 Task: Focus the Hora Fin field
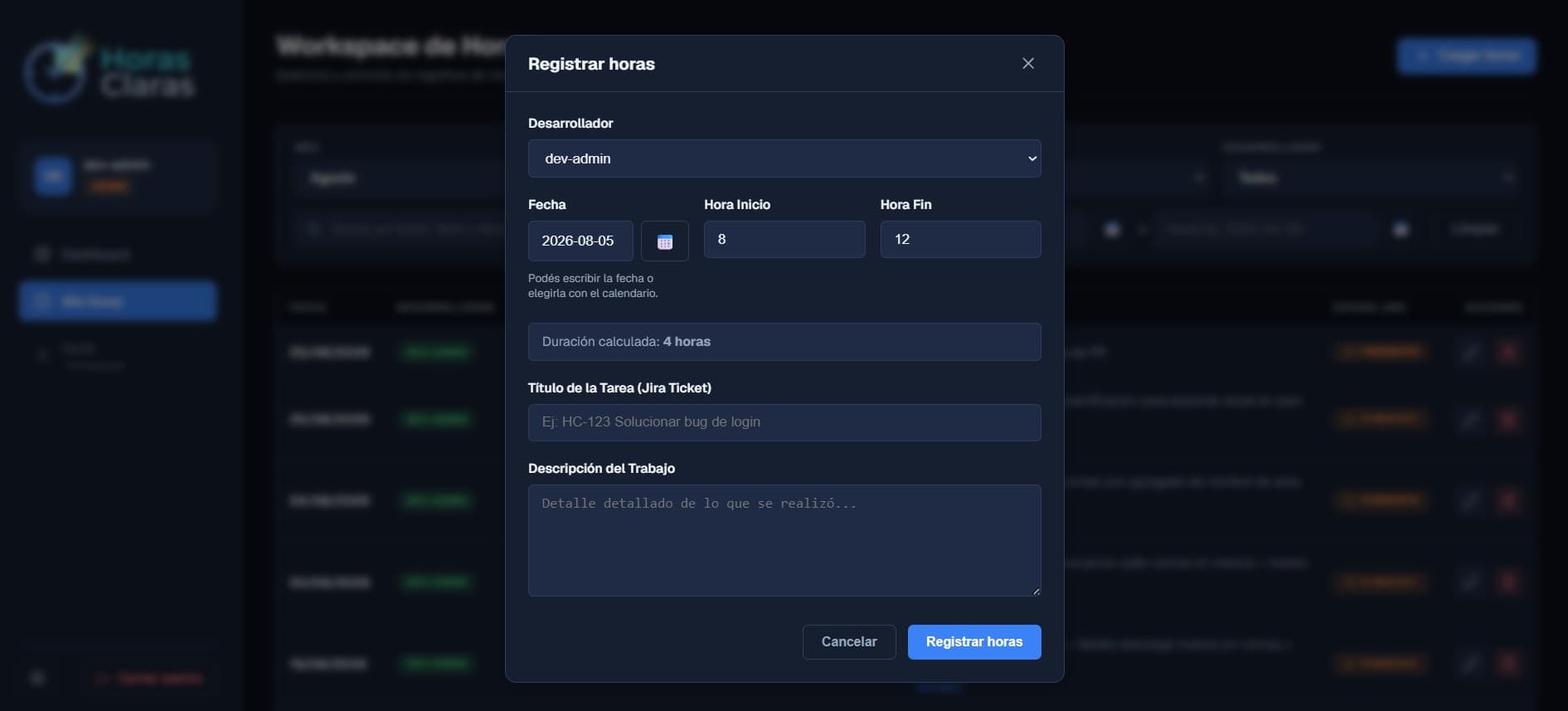(x=961, y=239)
